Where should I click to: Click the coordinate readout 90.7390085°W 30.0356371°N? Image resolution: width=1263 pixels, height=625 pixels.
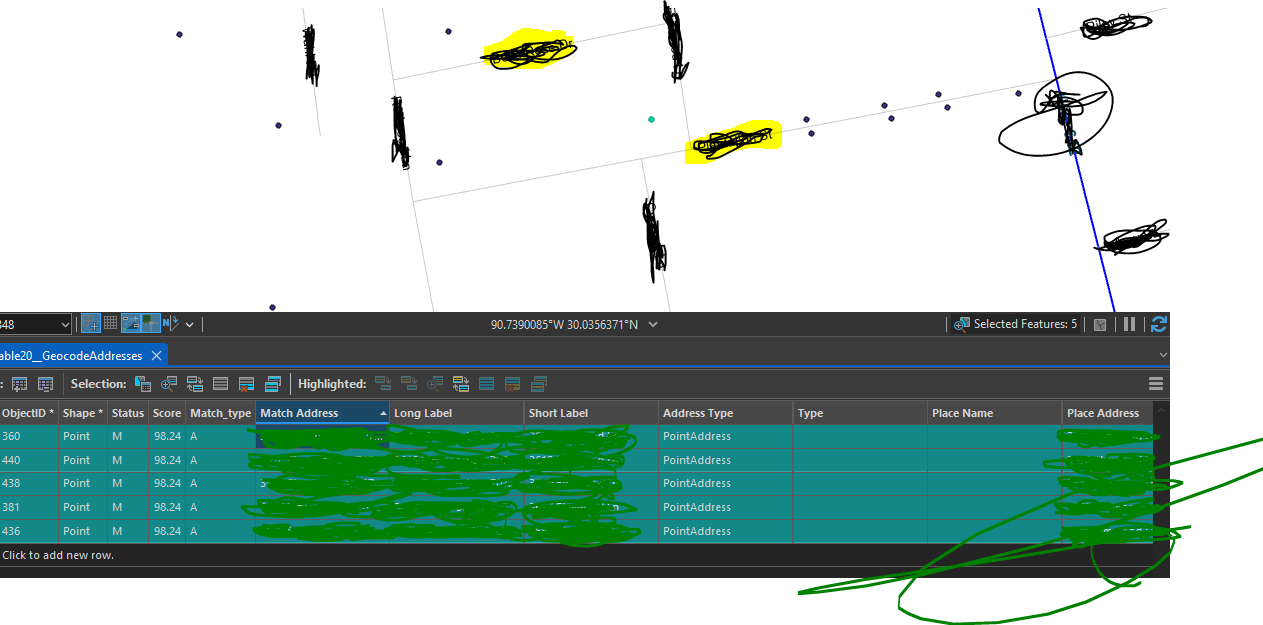pyautogui.click(x=564, y=324)
